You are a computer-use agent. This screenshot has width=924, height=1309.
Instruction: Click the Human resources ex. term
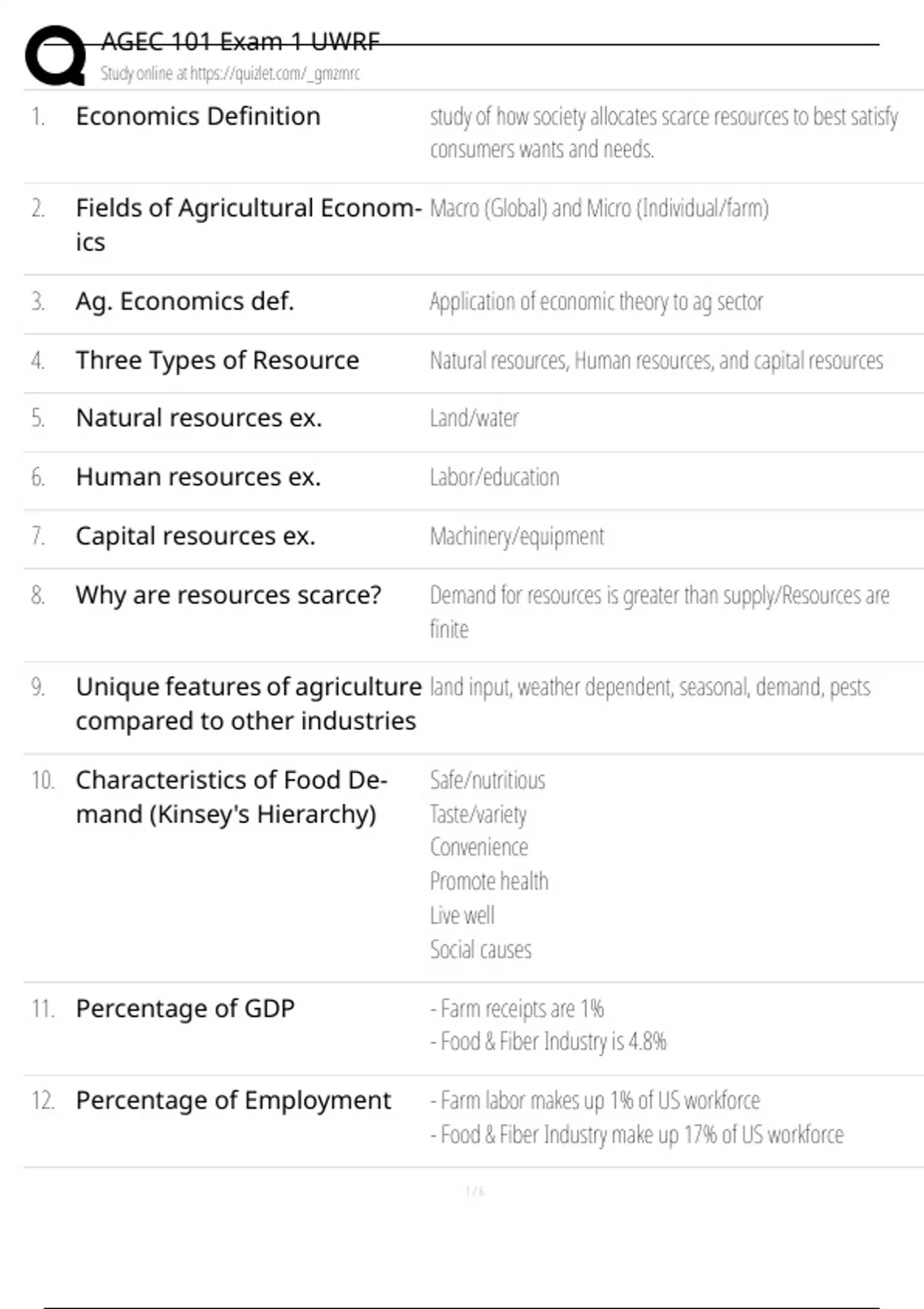pos(198,477)
